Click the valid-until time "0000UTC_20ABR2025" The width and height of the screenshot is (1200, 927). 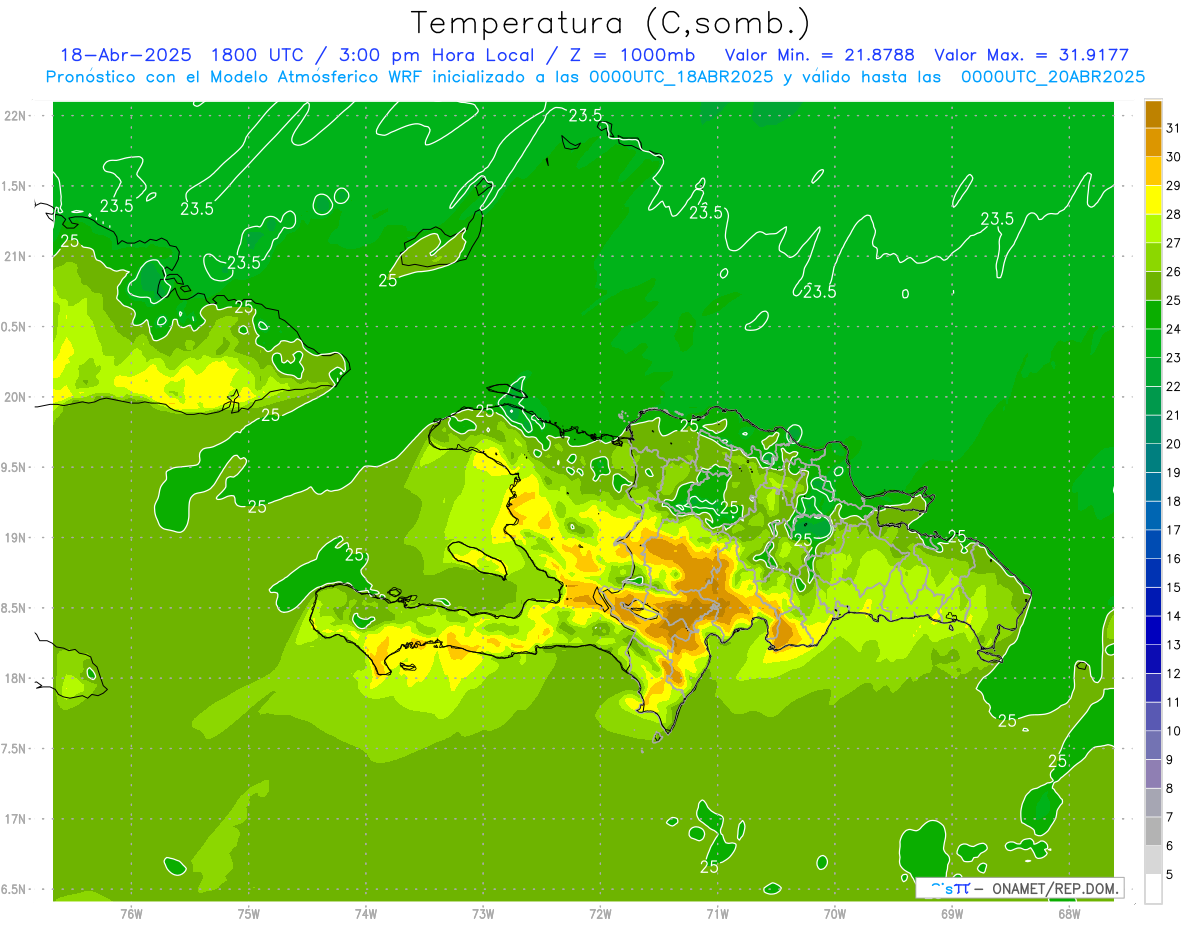[1053, 77]
